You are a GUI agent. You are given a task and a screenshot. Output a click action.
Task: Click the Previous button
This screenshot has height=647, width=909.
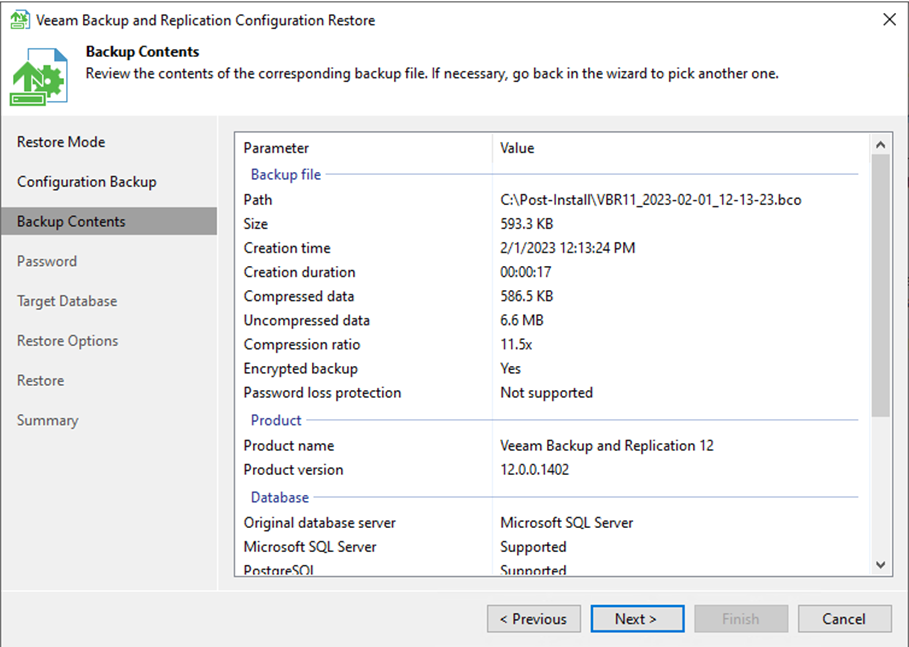click(x=534, y=619)
